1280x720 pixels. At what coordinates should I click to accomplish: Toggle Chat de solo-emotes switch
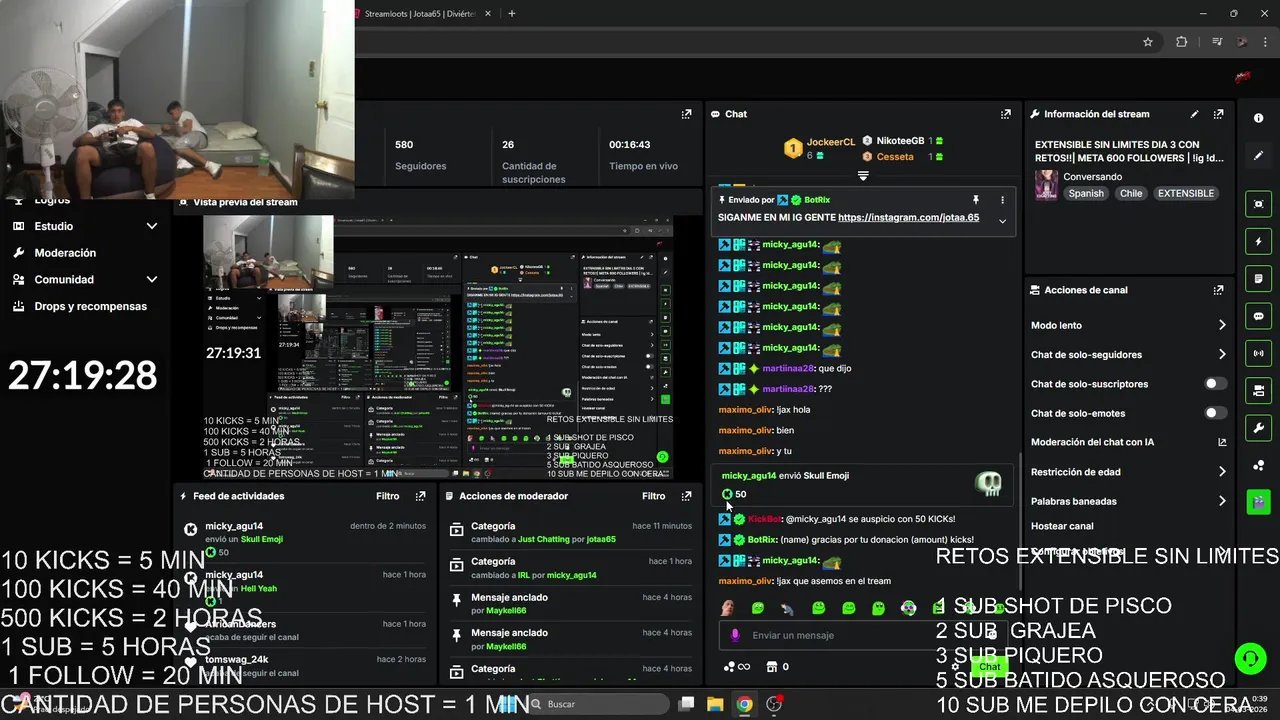[x=1215, y=413]
